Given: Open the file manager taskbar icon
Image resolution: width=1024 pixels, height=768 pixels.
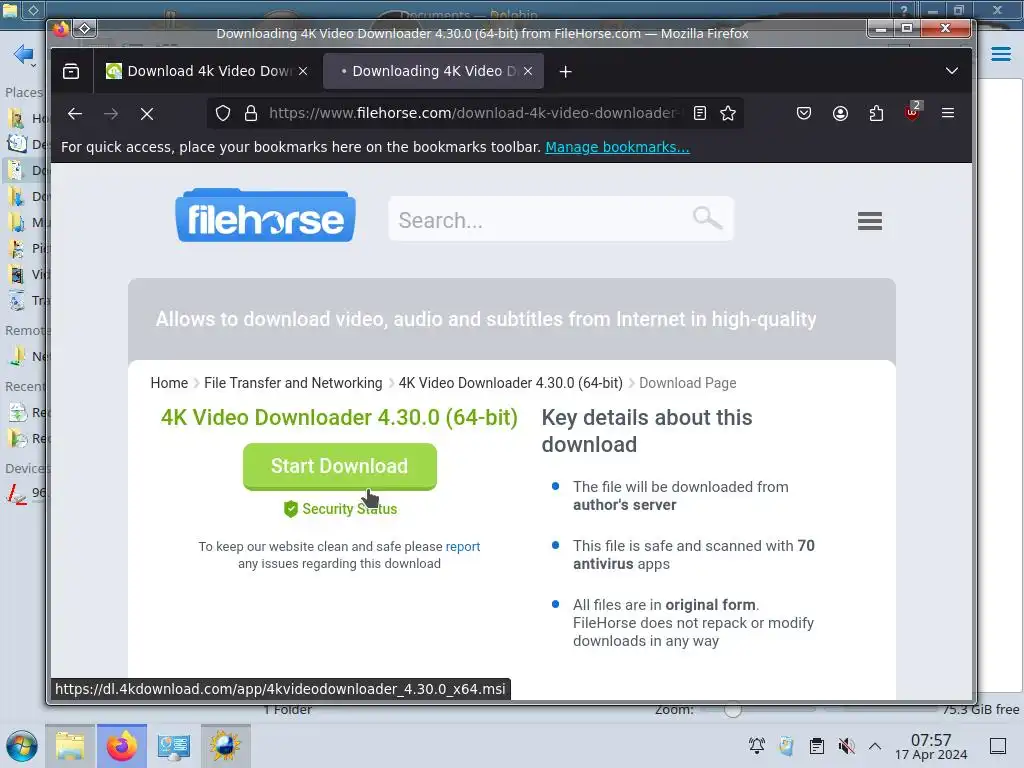Looking at the screenshot, I should pos(70,746).
